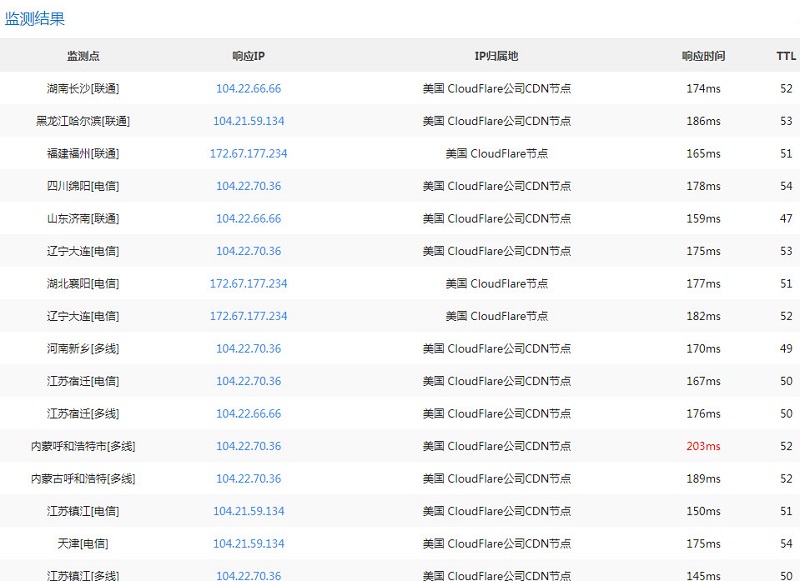Click the 176ms response time value
This screenshot has height=581, width=800.
click(704, 414)
